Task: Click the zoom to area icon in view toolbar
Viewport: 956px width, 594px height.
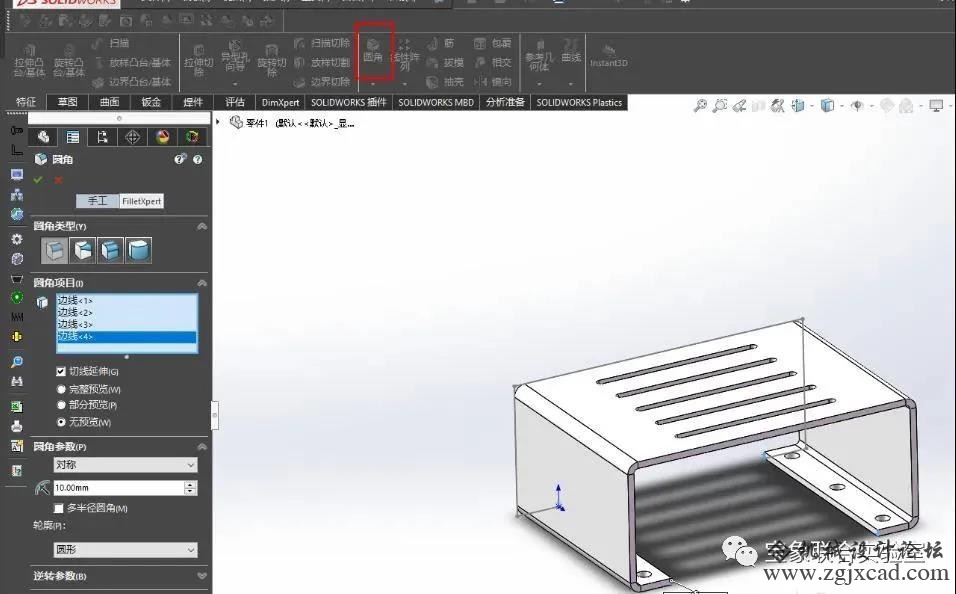Action: 720,106
